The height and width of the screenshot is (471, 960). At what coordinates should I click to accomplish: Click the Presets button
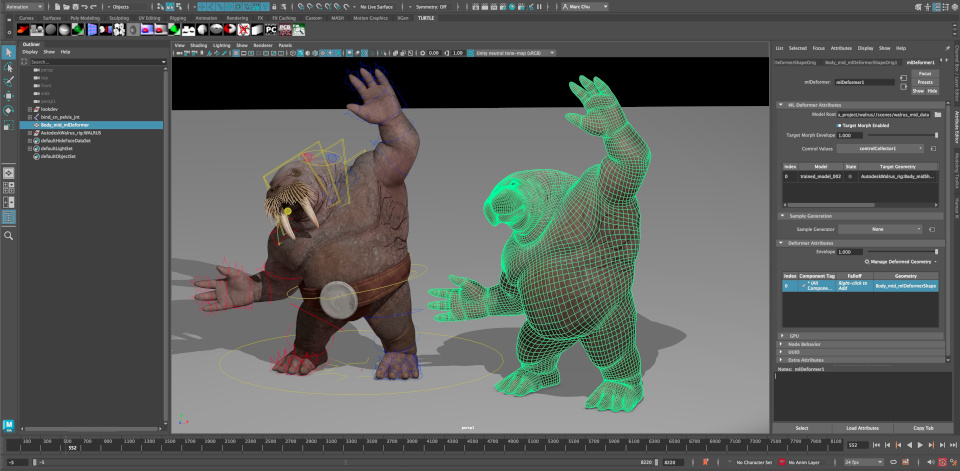[924, 81]
